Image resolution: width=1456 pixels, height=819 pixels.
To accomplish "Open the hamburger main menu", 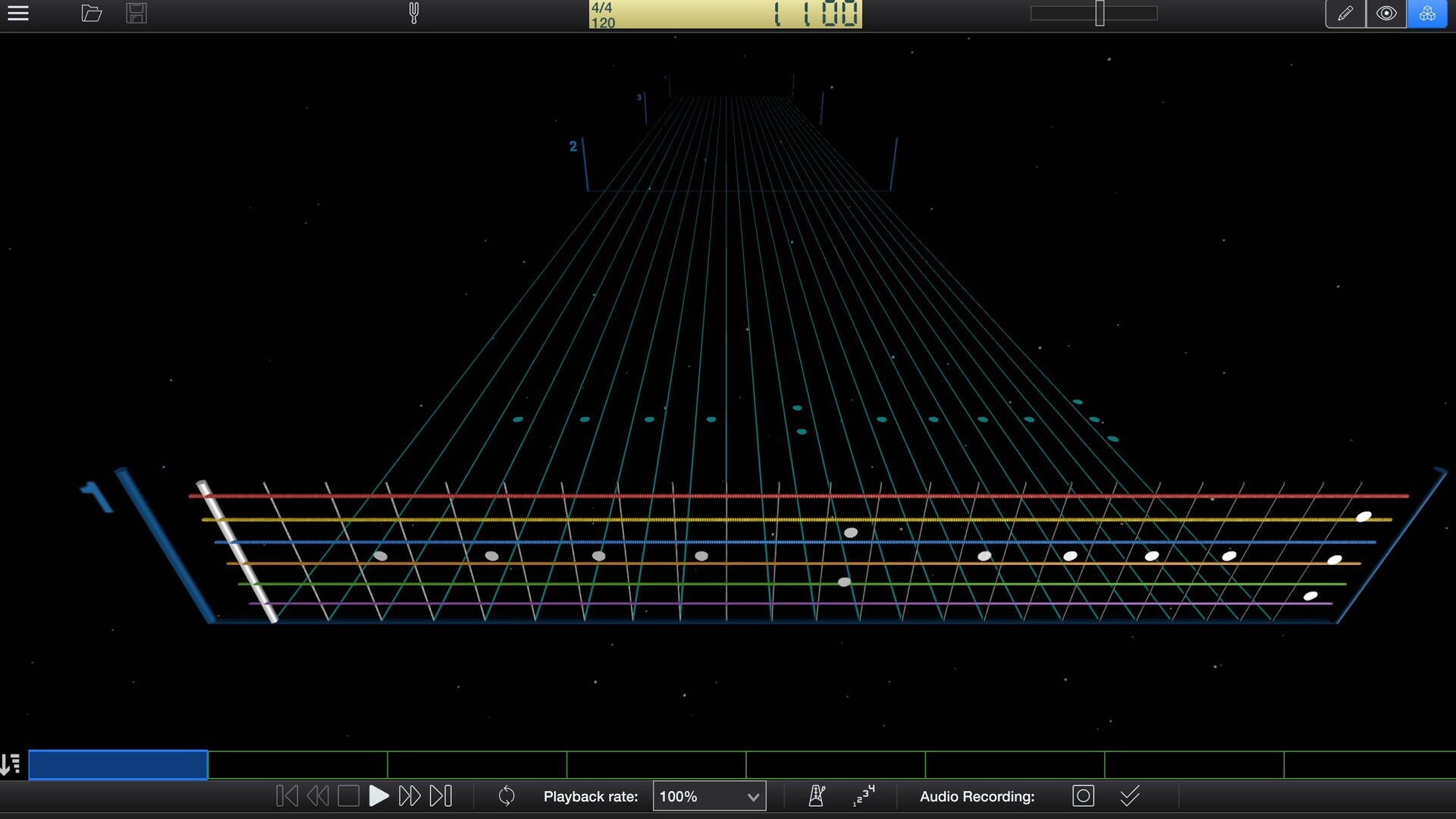I will click(18, 13).
